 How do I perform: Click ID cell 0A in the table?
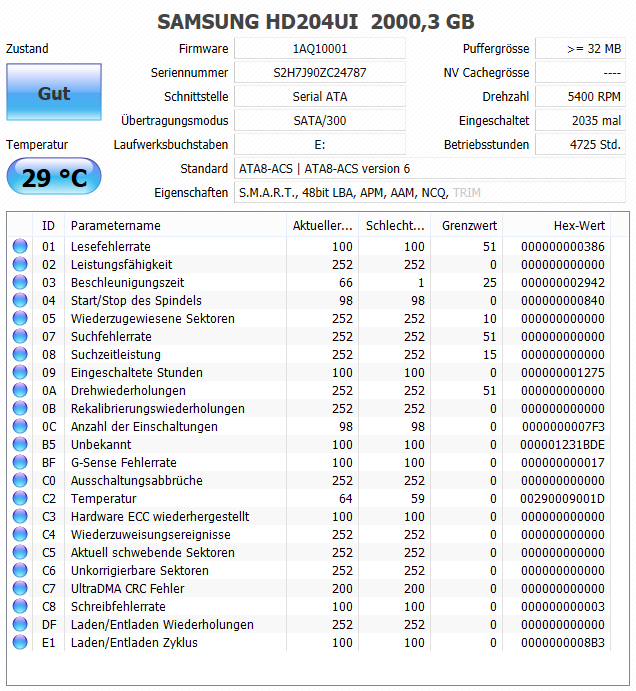click(x=49, y=390)
